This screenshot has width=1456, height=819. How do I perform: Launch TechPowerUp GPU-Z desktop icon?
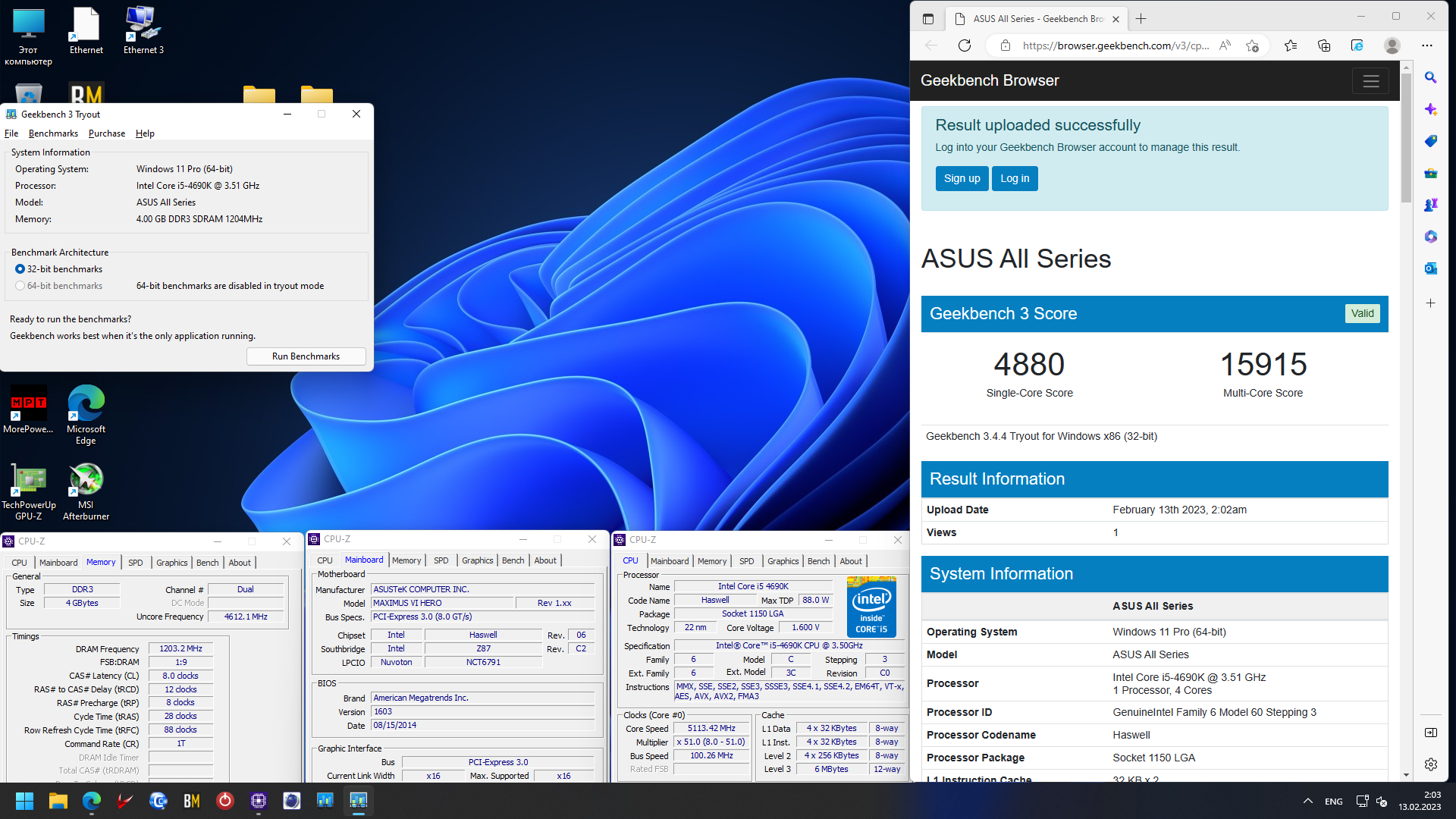coord(28,491)
